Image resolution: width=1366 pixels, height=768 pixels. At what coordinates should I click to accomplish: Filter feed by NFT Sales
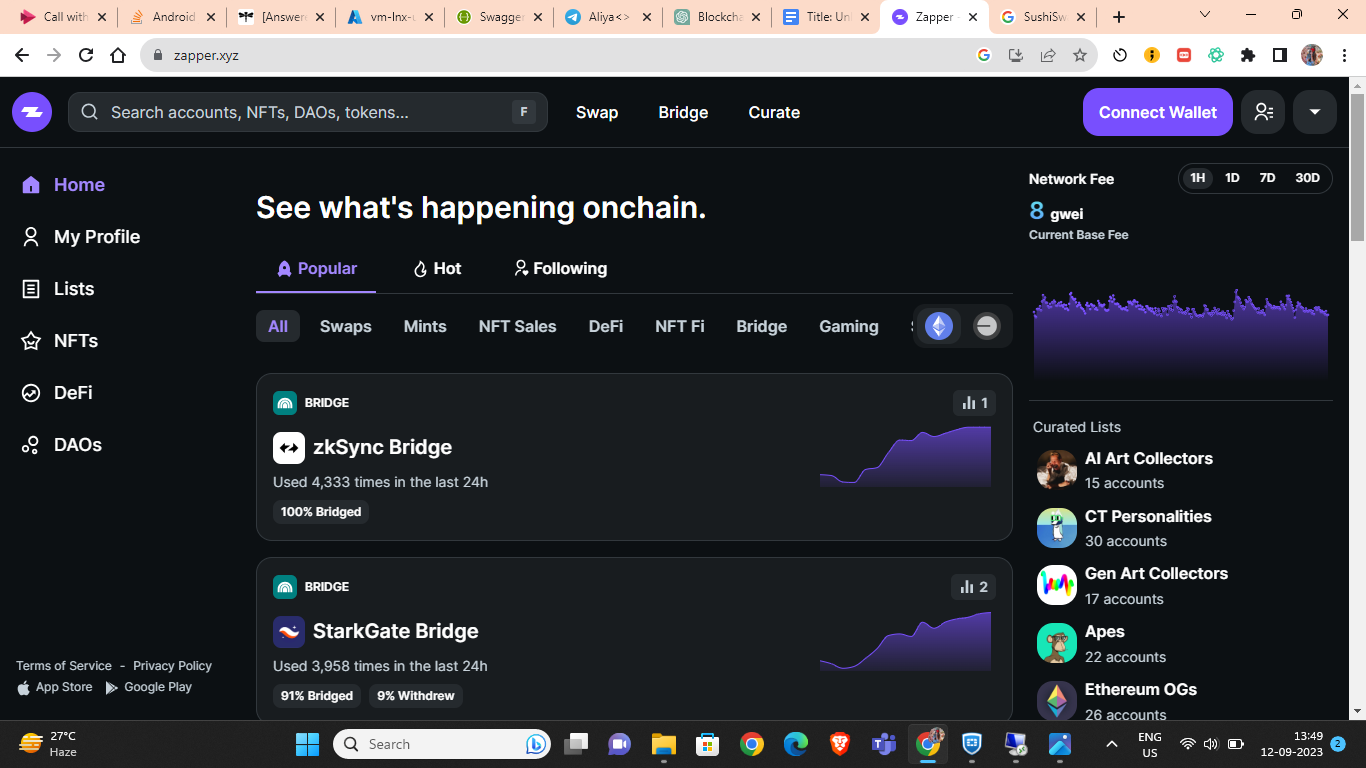tap(518, 326)
